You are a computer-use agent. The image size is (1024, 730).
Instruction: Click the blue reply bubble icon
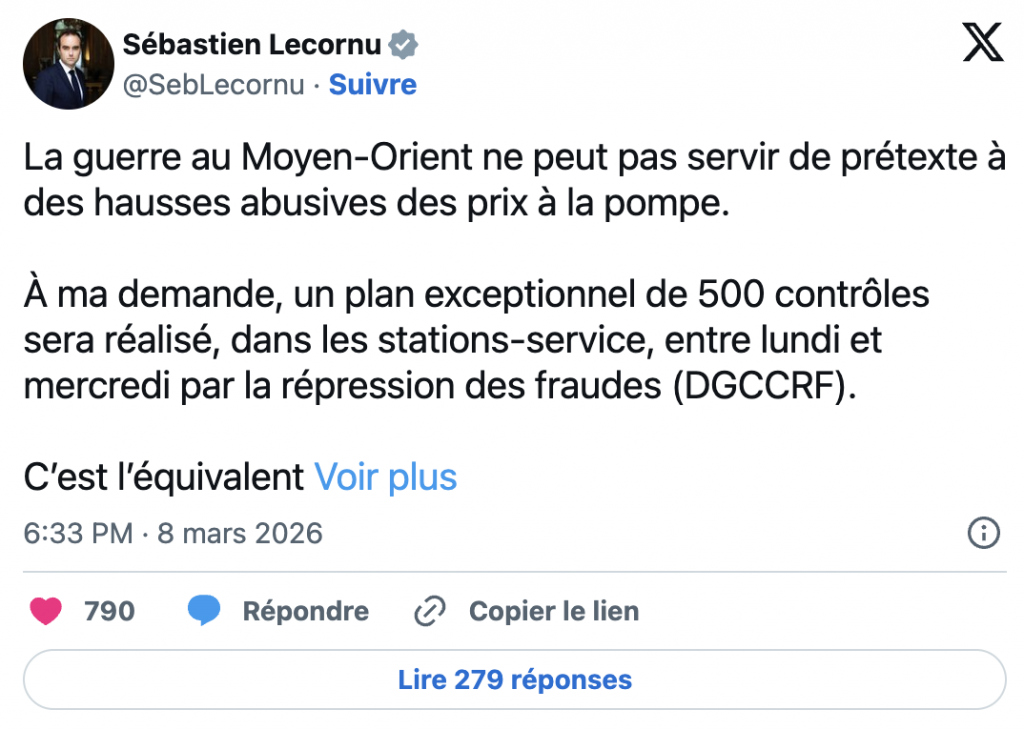205,611
